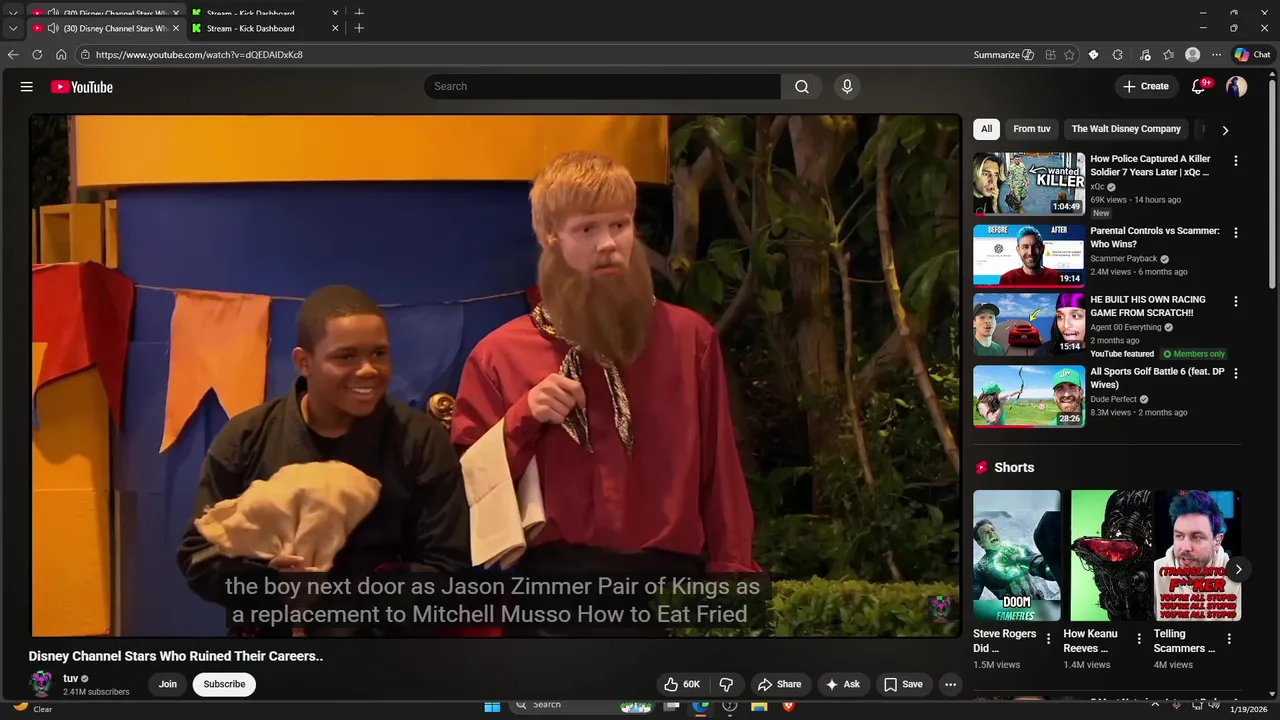1280x720 pixels.
Task: Open the YouTube account avatar menu
Action: (x=1237, y=87)
